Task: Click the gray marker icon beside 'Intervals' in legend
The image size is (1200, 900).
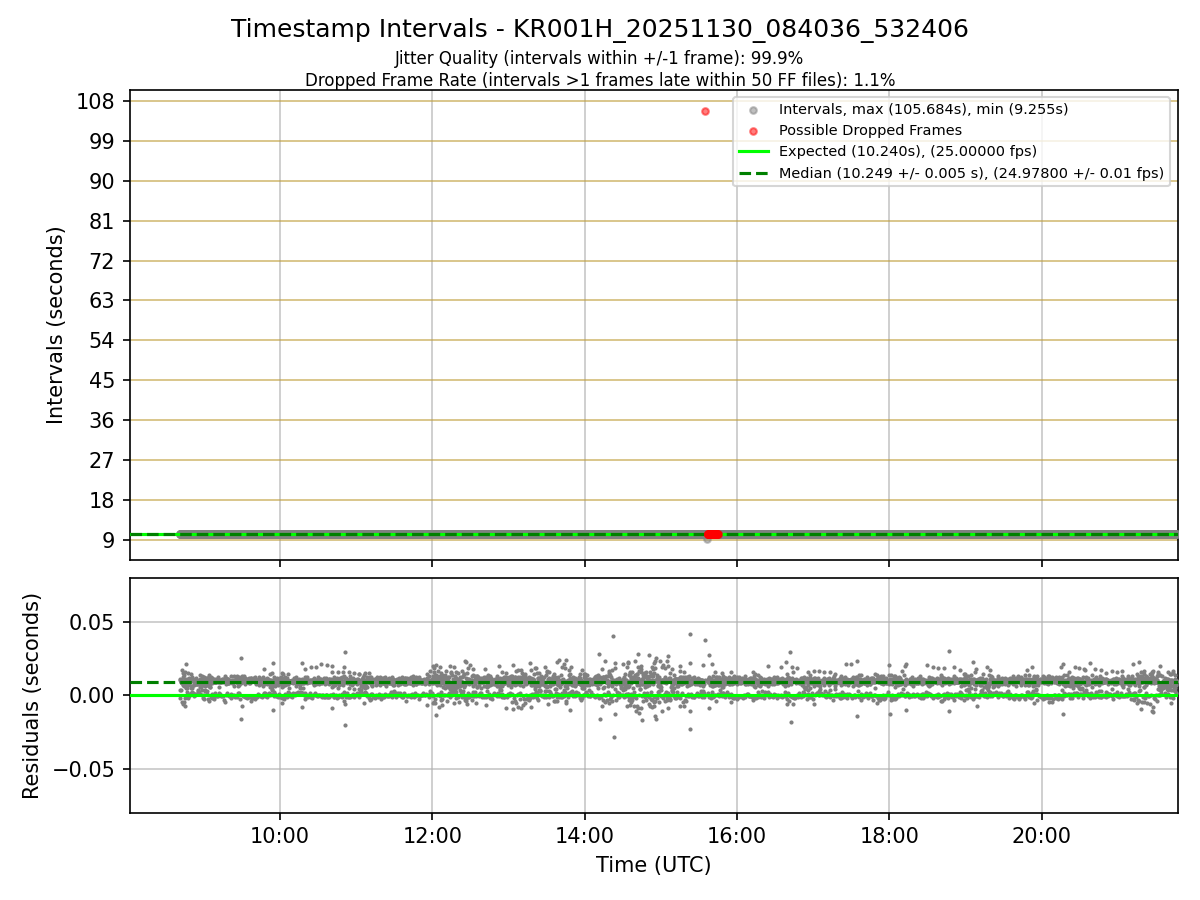Action: [754, 110]
